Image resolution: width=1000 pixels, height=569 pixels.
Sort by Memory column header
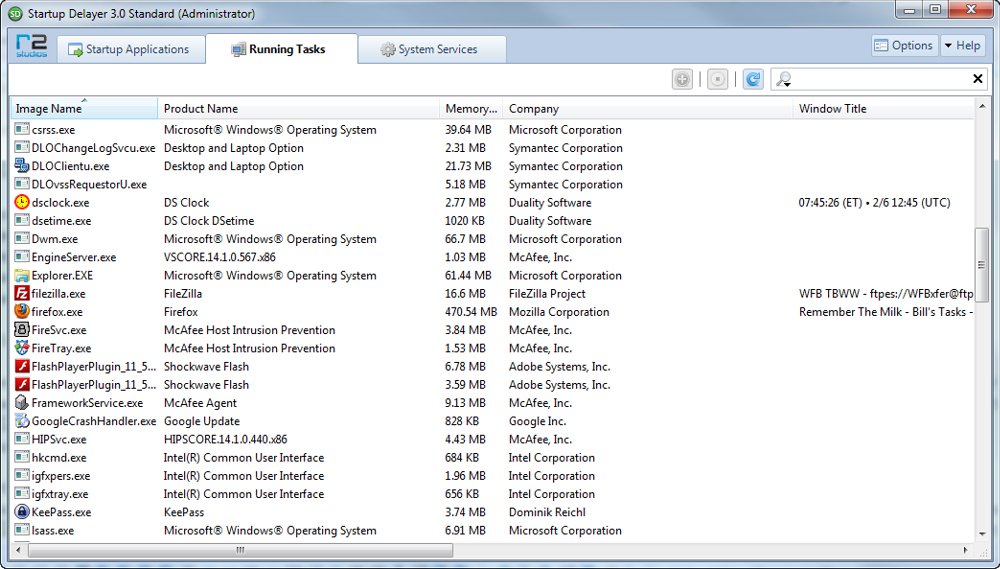(471, 108)
